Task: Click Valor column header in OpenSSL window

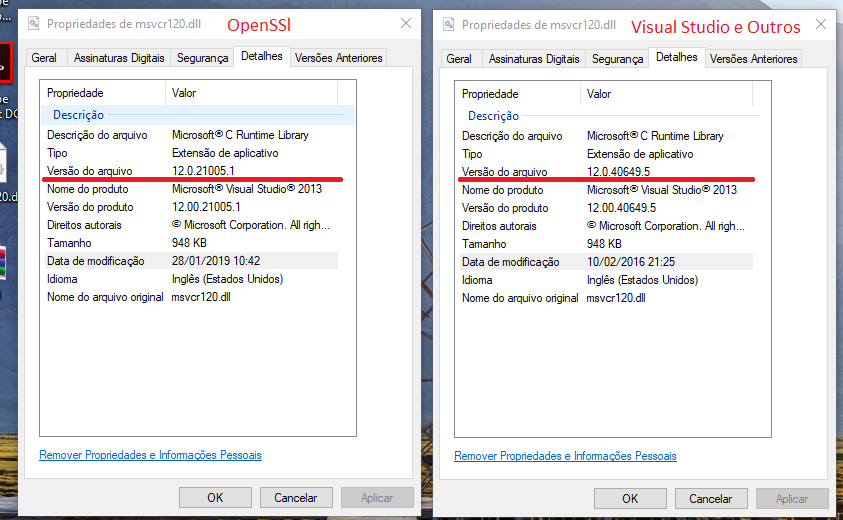Action: (x=252, y=93)
